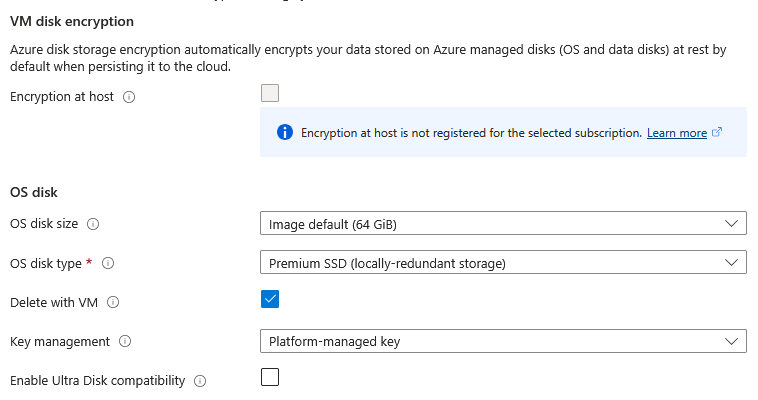Click the OS disk type label
The image size is (758, 400).
tap(46, 264)
